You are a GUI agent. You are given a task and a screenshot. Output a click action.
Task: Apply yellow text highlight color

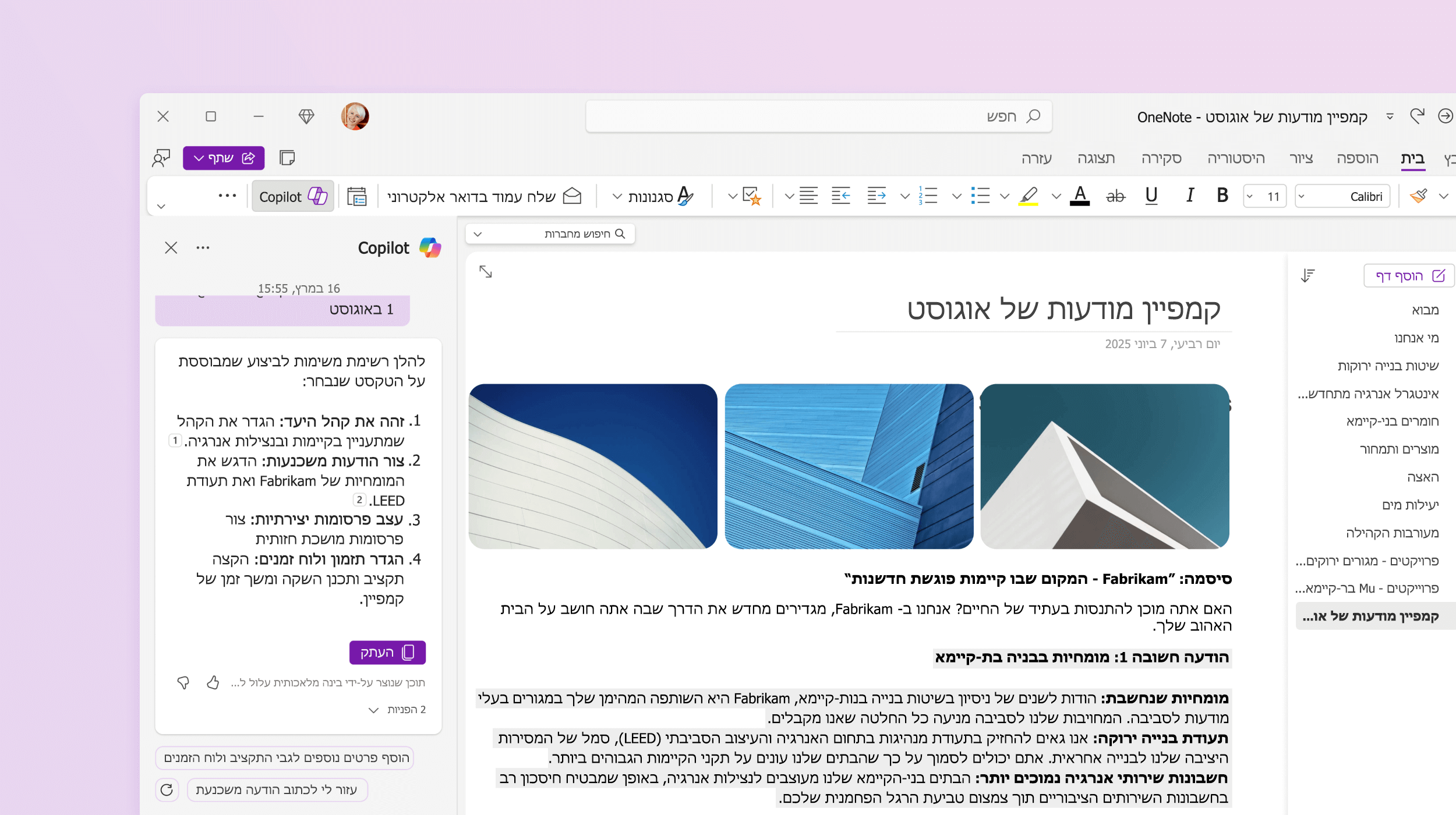(1029, 196)
